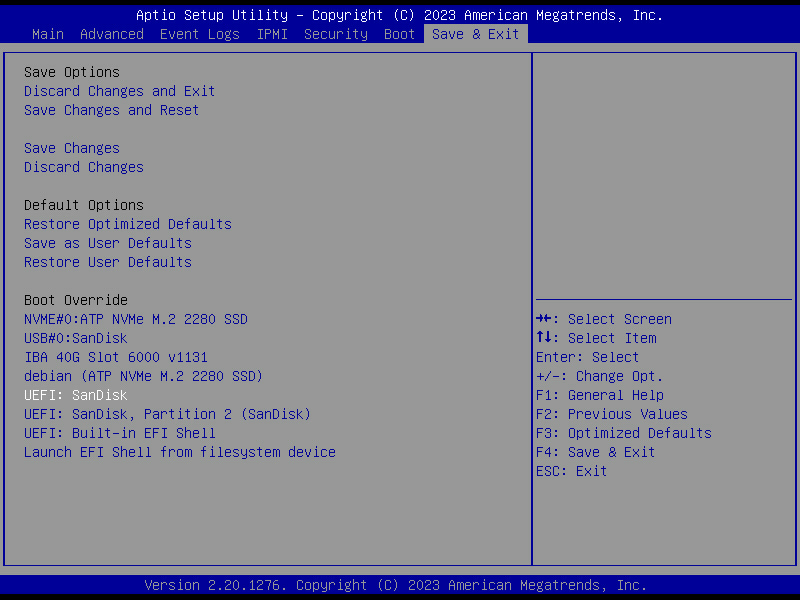The image size is (800, 600).
Task: Click the Default Options heading
Action: 84,206
